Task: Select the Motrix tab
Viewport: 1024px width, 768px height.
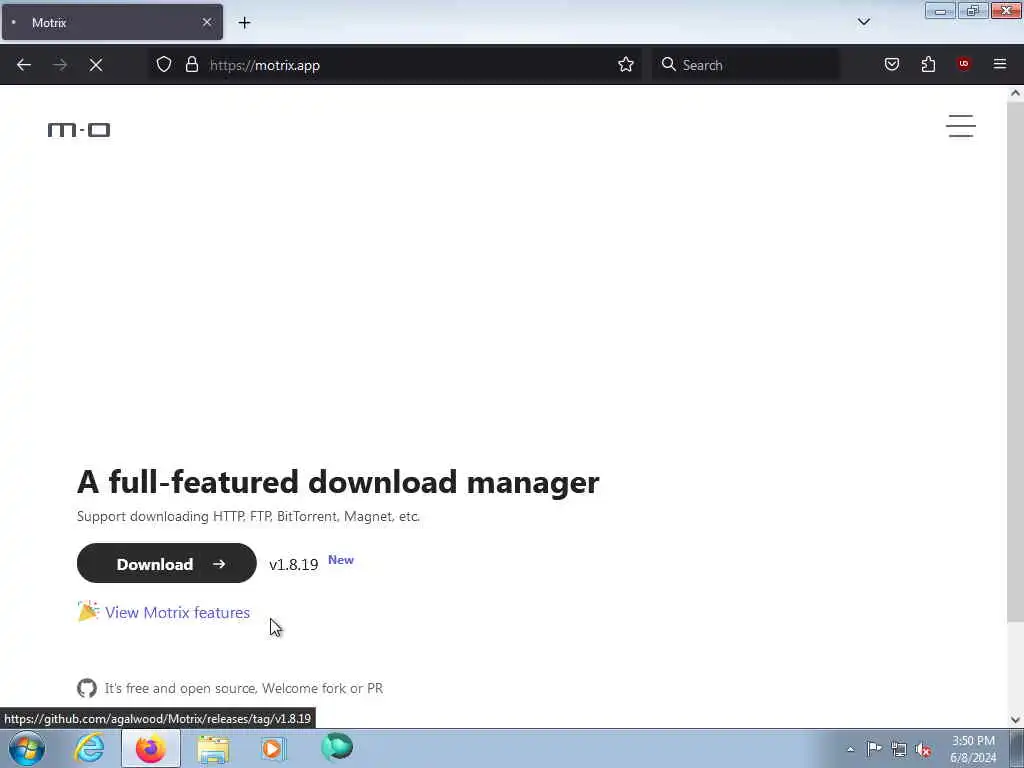Action: [112, 22]
